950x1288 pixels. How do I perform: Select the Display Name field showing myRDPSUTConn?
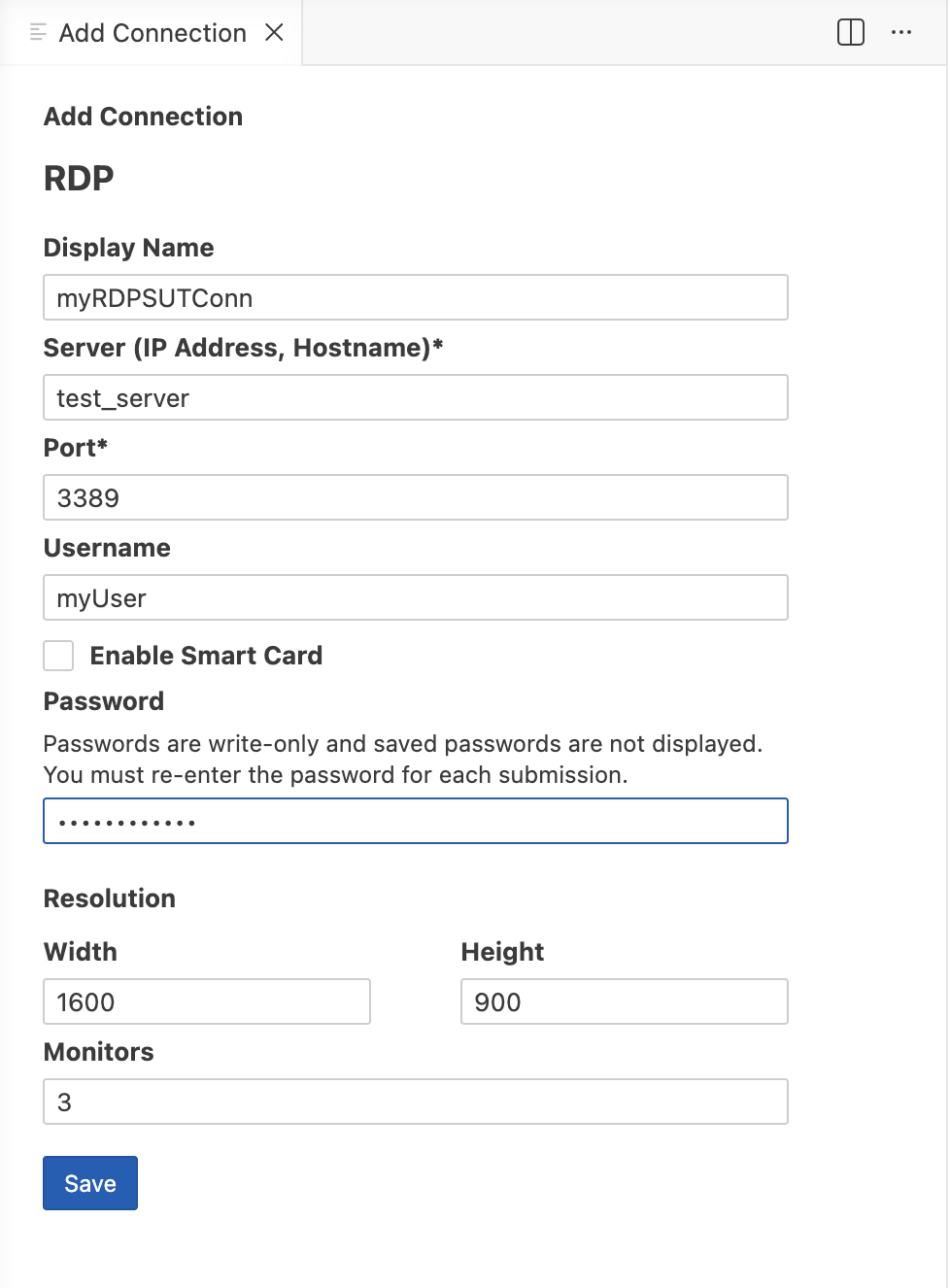415,297
